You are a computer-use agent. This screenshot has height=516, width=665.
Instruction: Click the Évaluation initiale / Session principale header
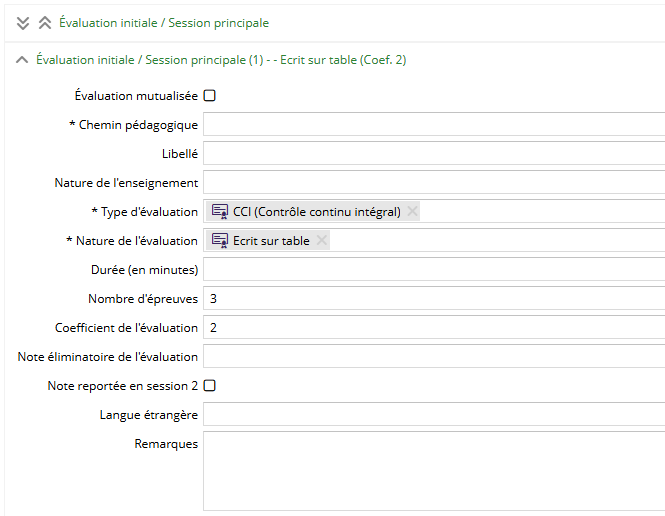[164, 23]
